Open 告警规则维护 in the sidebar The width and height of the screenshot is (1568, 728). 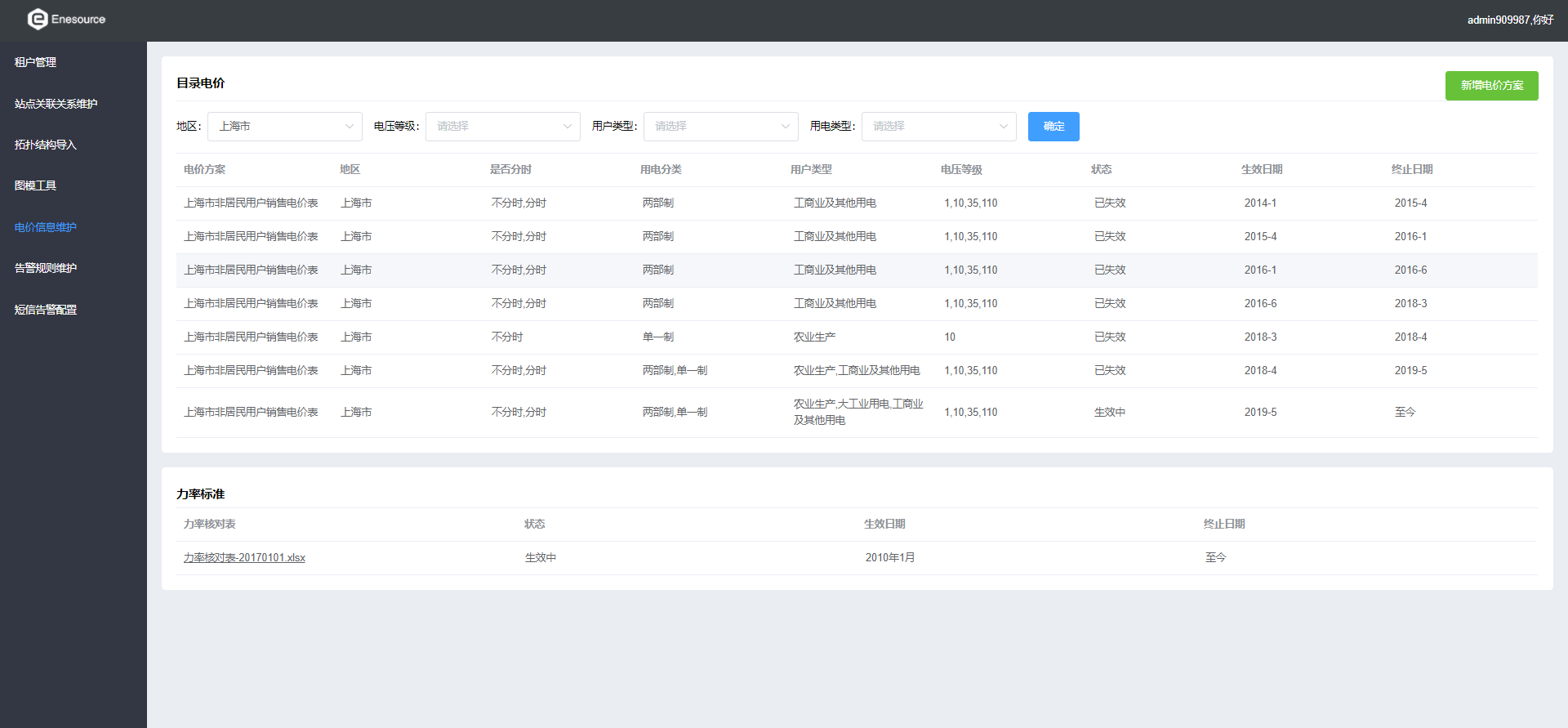point(45,268)
